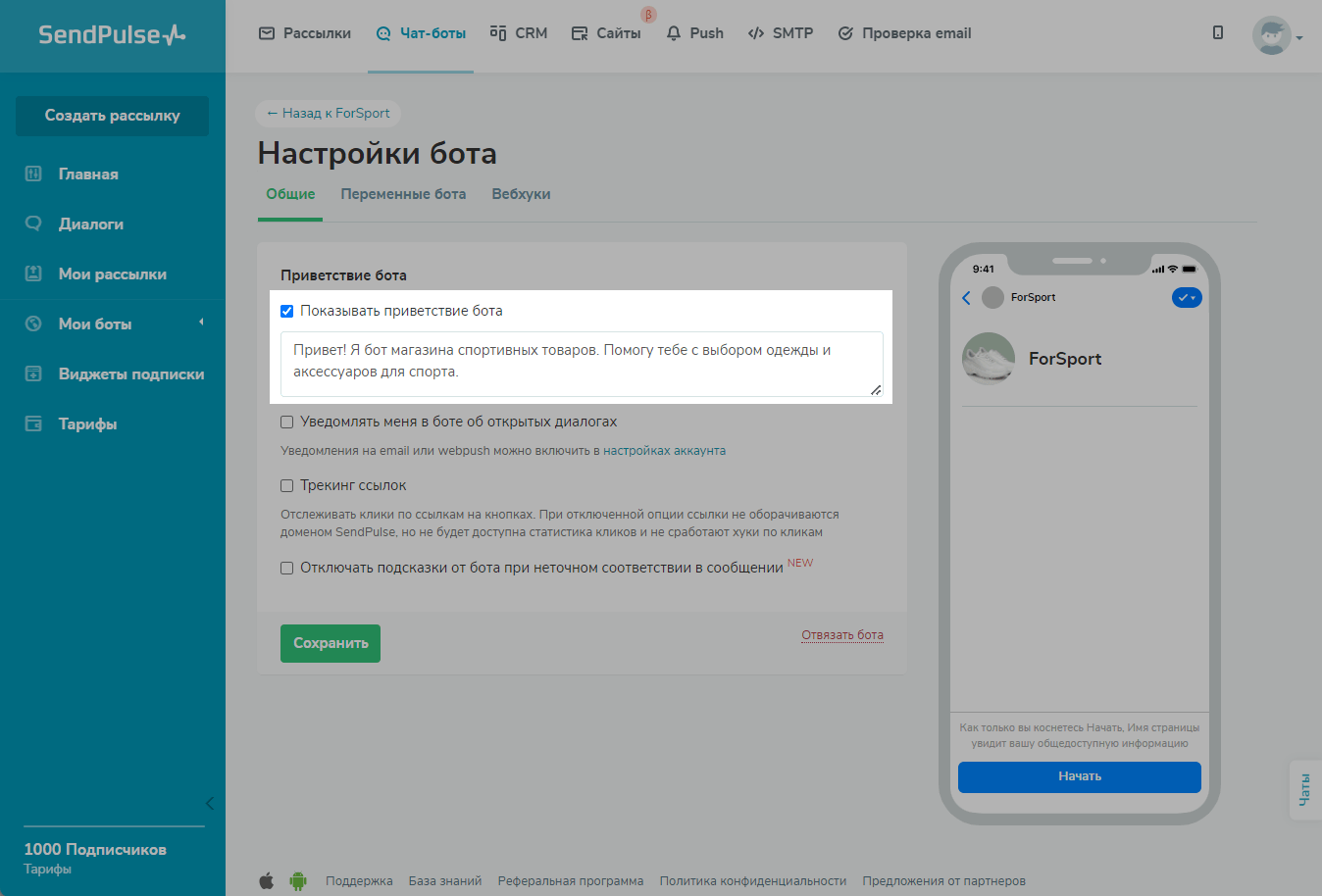Viewport: 1322px width, 896px height.
Task: Click the Отвязать бота link
Action: [842, 635]
